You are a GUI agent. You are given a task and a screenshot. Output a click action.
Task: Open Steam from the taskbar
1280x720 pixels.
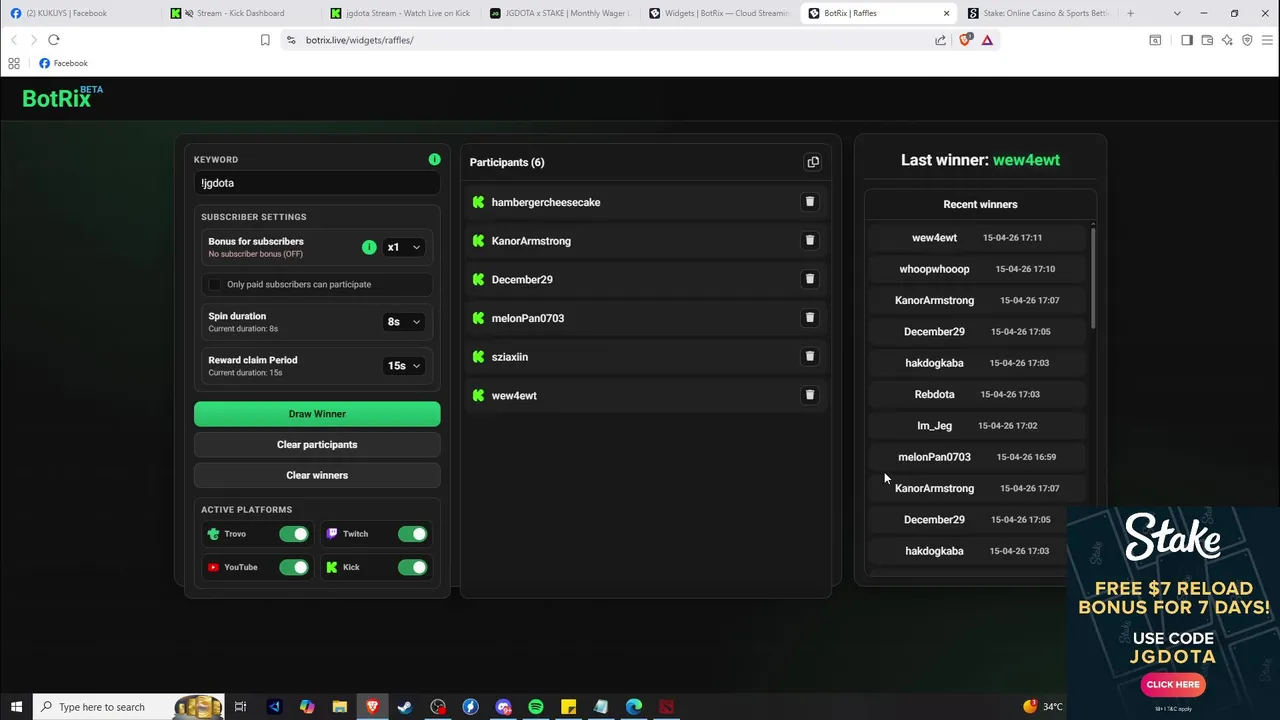click(405, 707)
